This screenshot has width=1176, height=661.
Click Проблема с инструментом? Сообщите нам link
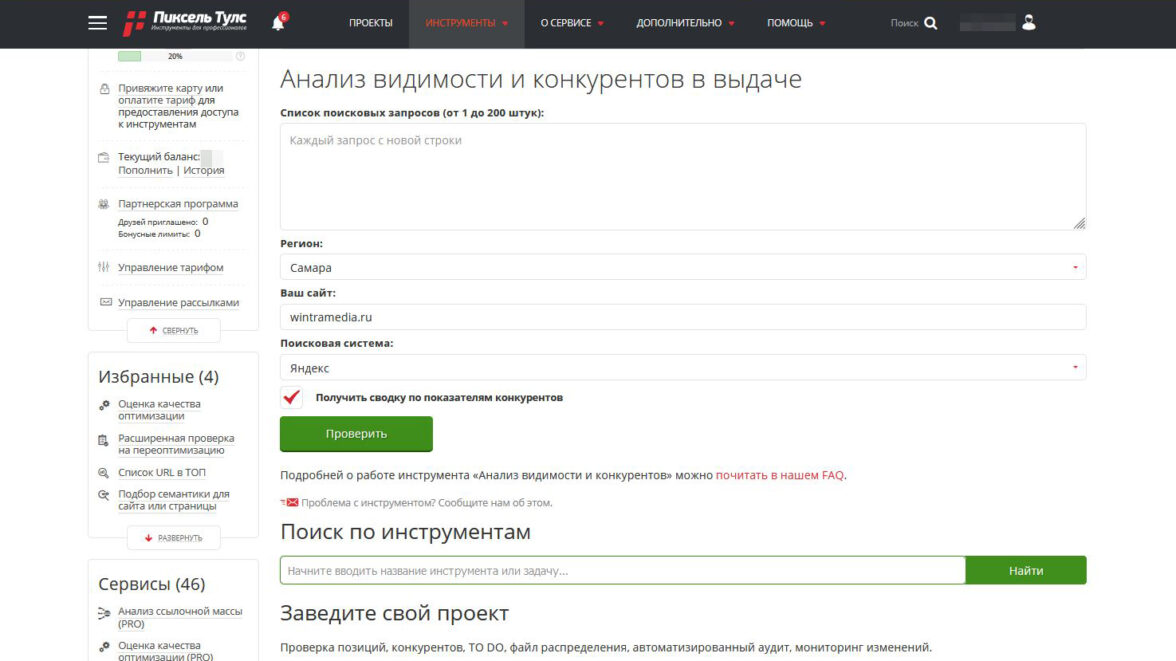pos(426,503)
